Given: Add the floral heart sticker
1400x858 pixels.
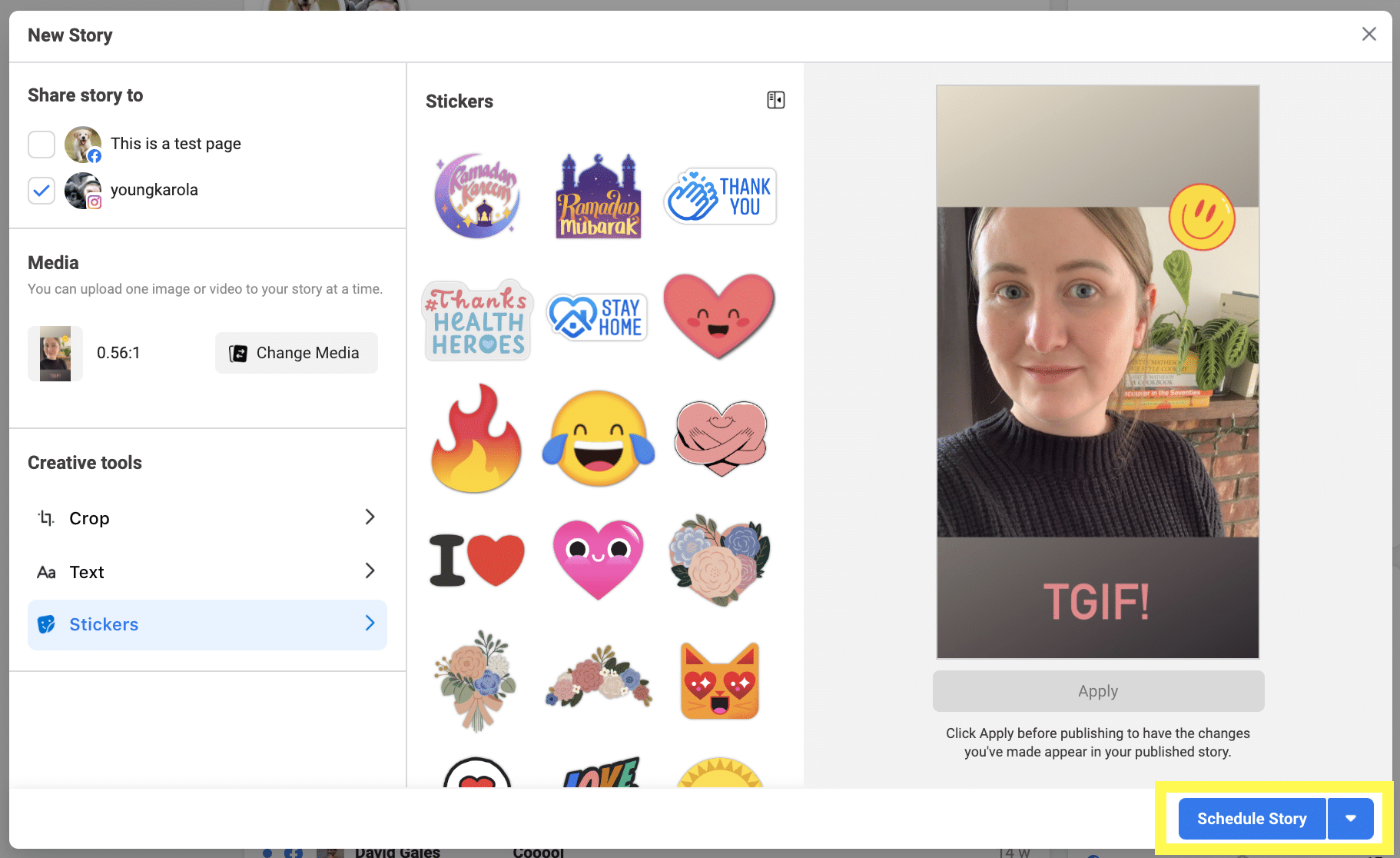Looking at the screenshot, I should pyautogui.click(x=720, y=560).
